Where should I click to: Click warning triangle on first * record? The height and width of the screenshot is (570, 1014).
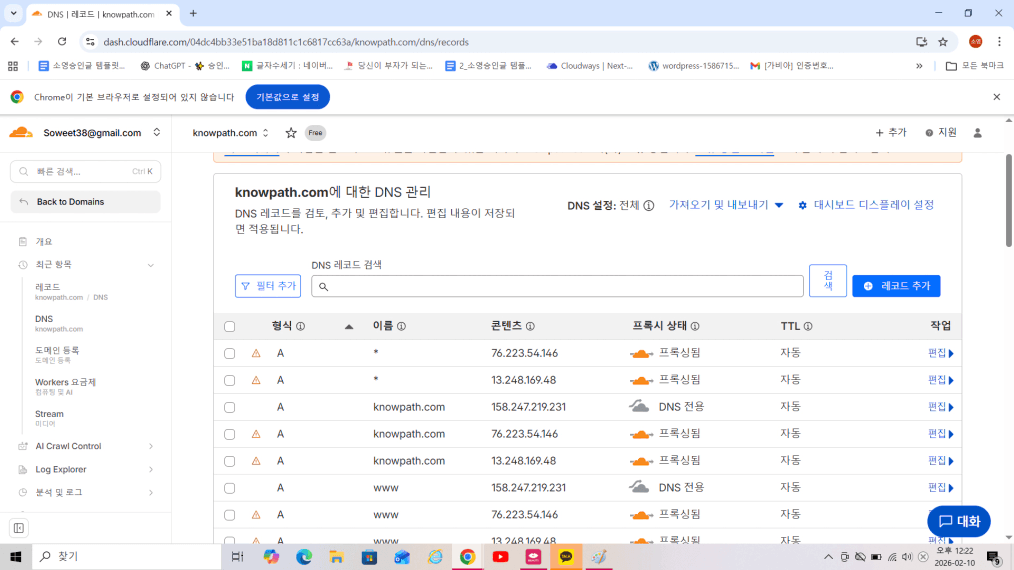(x=256, y=353)
